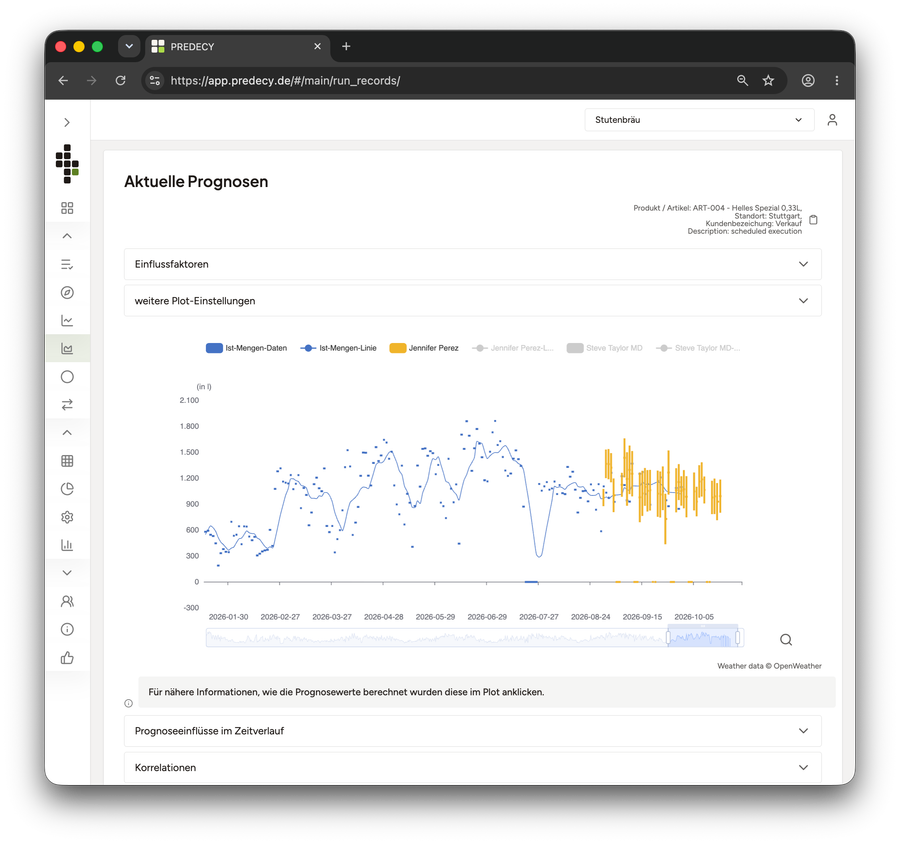Viewport: 900px width, 844px height.
Task: Show the Steve Taylor MD legend series
Action: (x=604, y=348)
